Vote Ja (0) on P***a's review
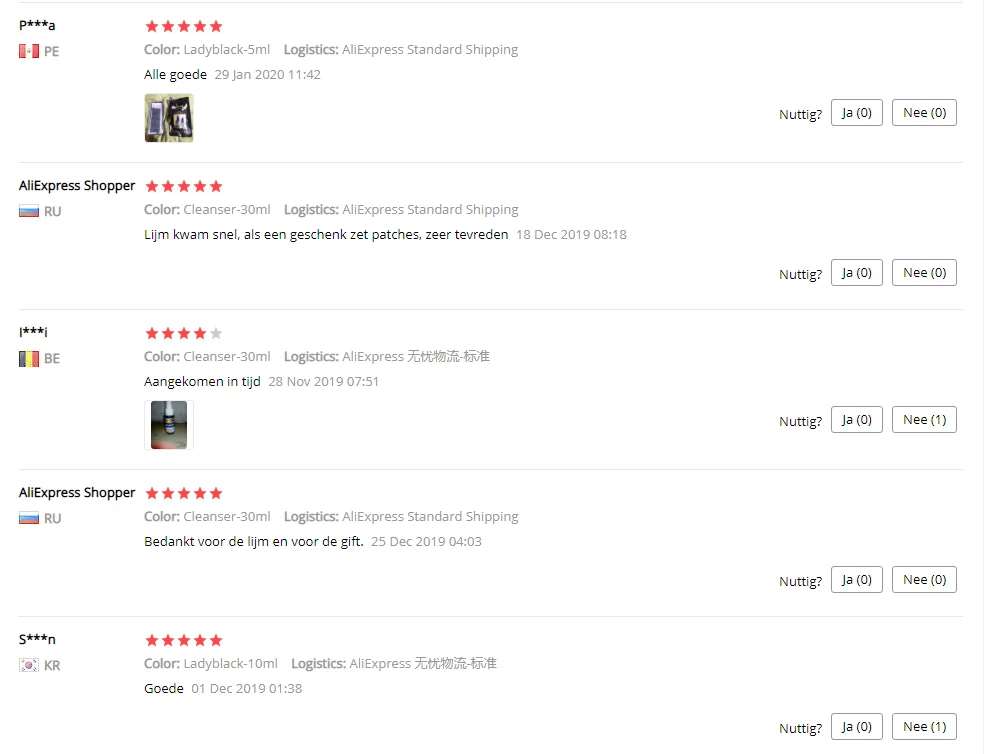 [857, 113]
